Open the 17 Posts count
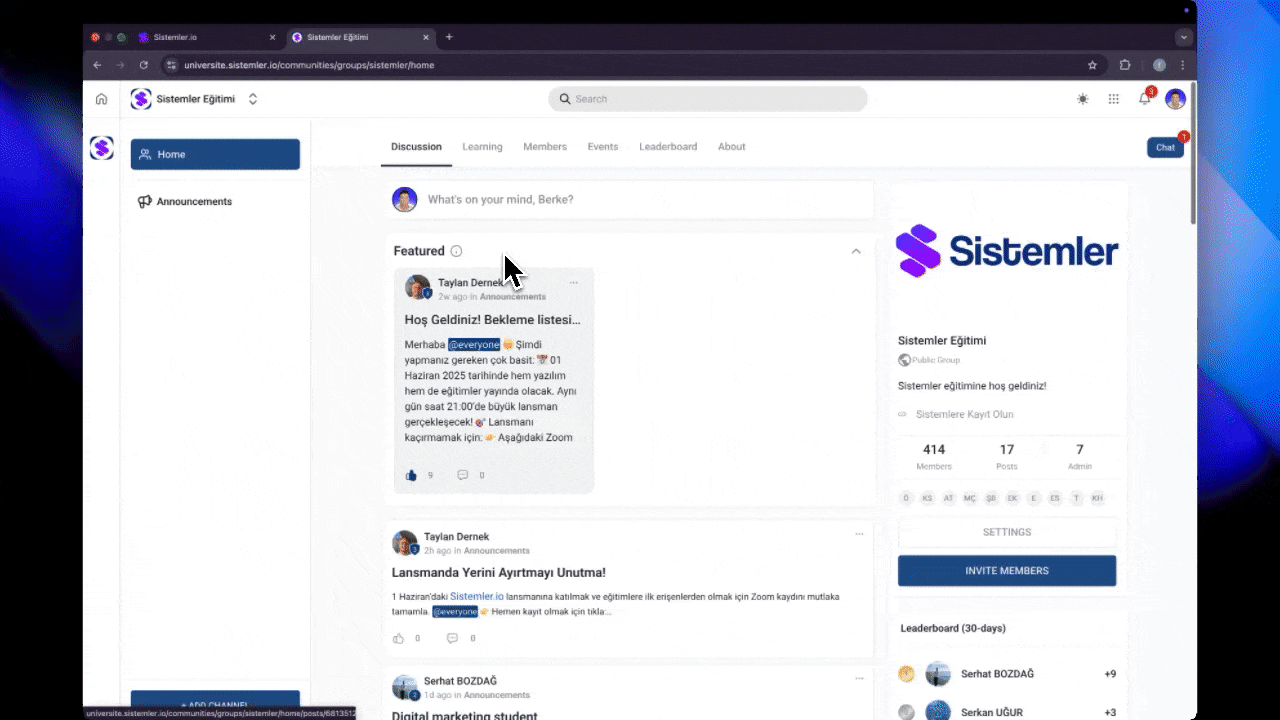1280x720 pixels. (x=1007, y=457)
